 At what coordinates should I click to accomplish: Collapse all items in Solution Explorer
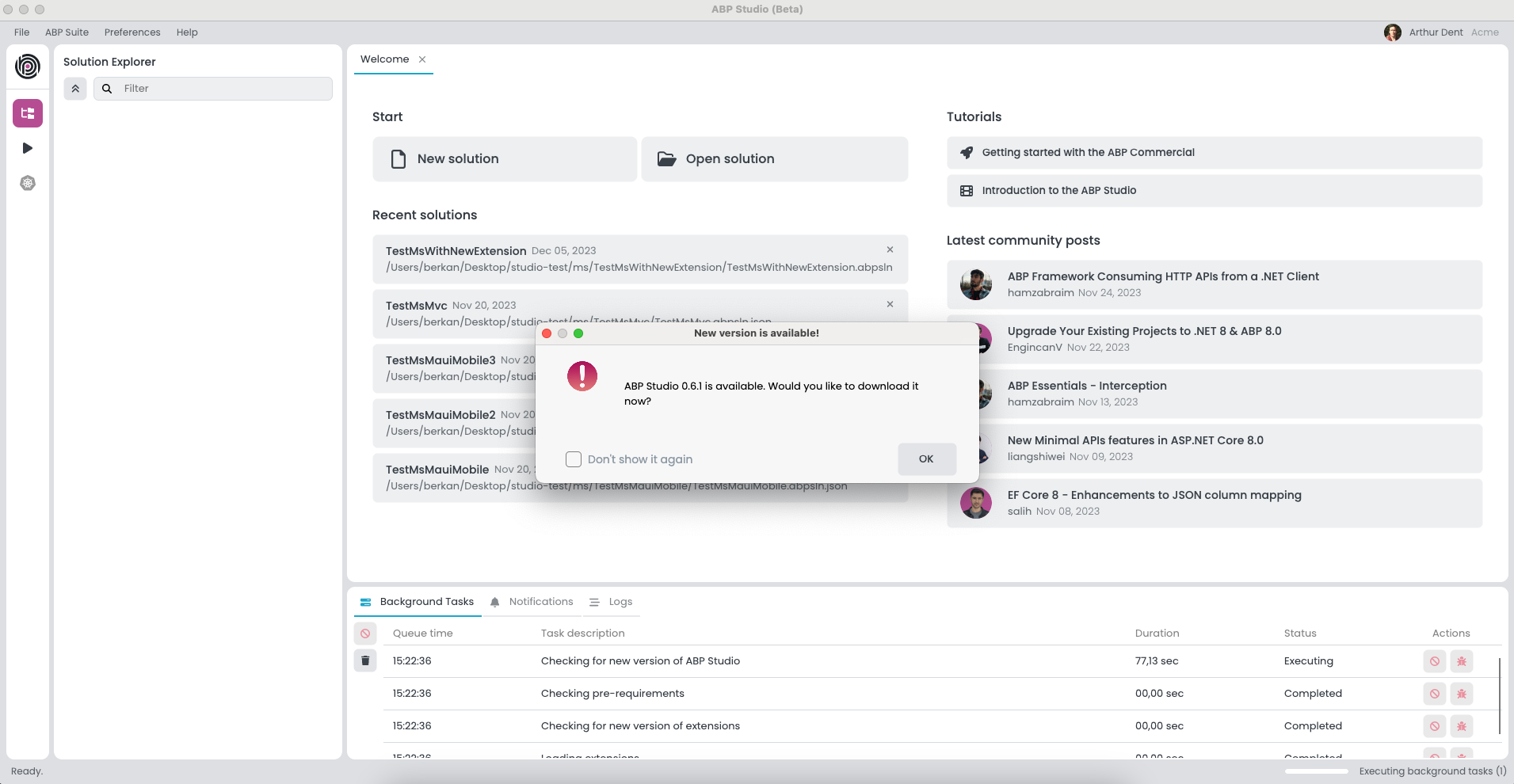[x=75, y=88]
